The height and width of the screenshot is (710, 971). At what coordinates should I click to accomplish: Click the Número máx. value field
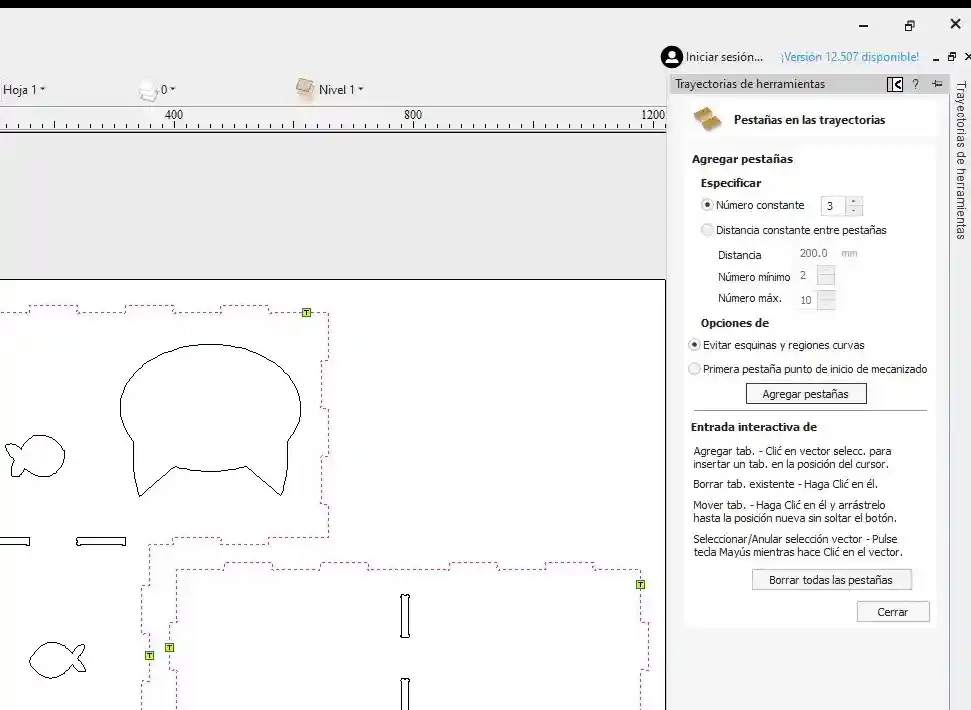pyautogui.click(x=807, y=300)
